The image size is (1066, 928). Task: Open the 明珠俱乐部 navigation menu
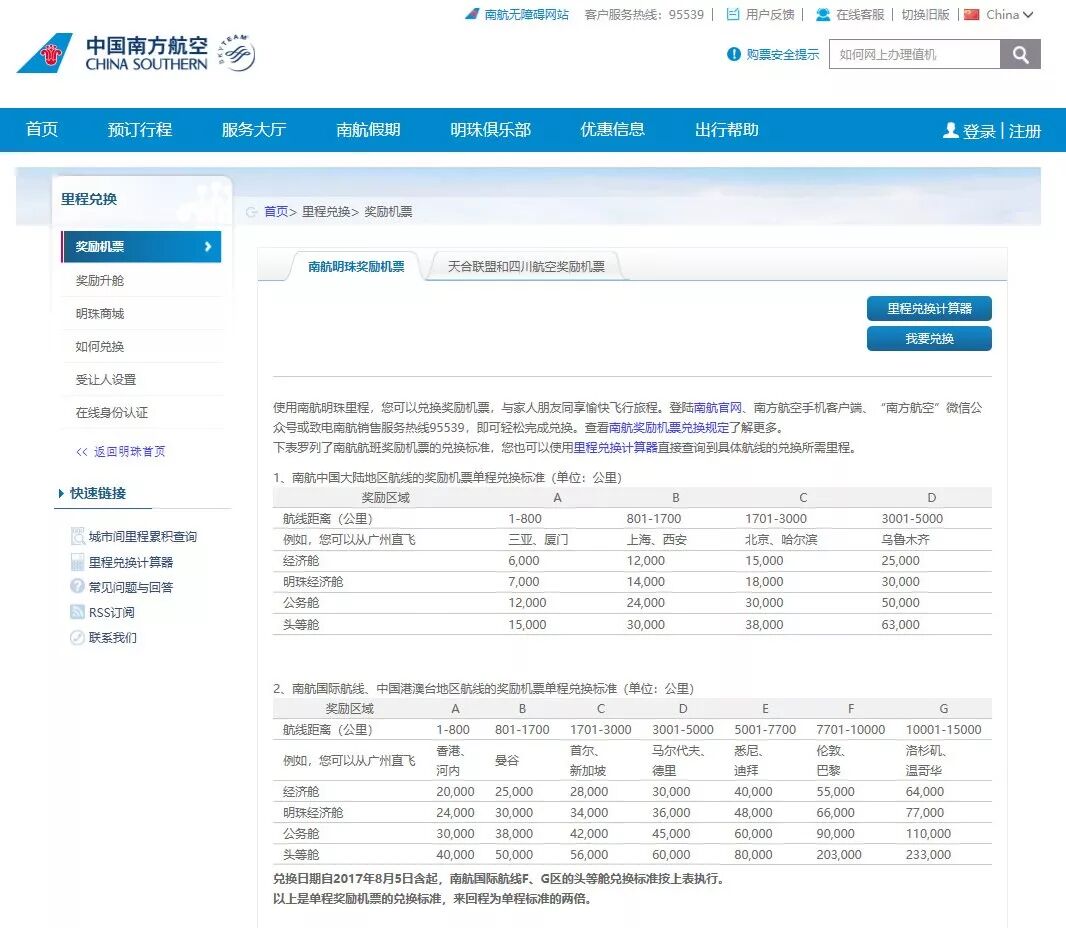(490, 129)
